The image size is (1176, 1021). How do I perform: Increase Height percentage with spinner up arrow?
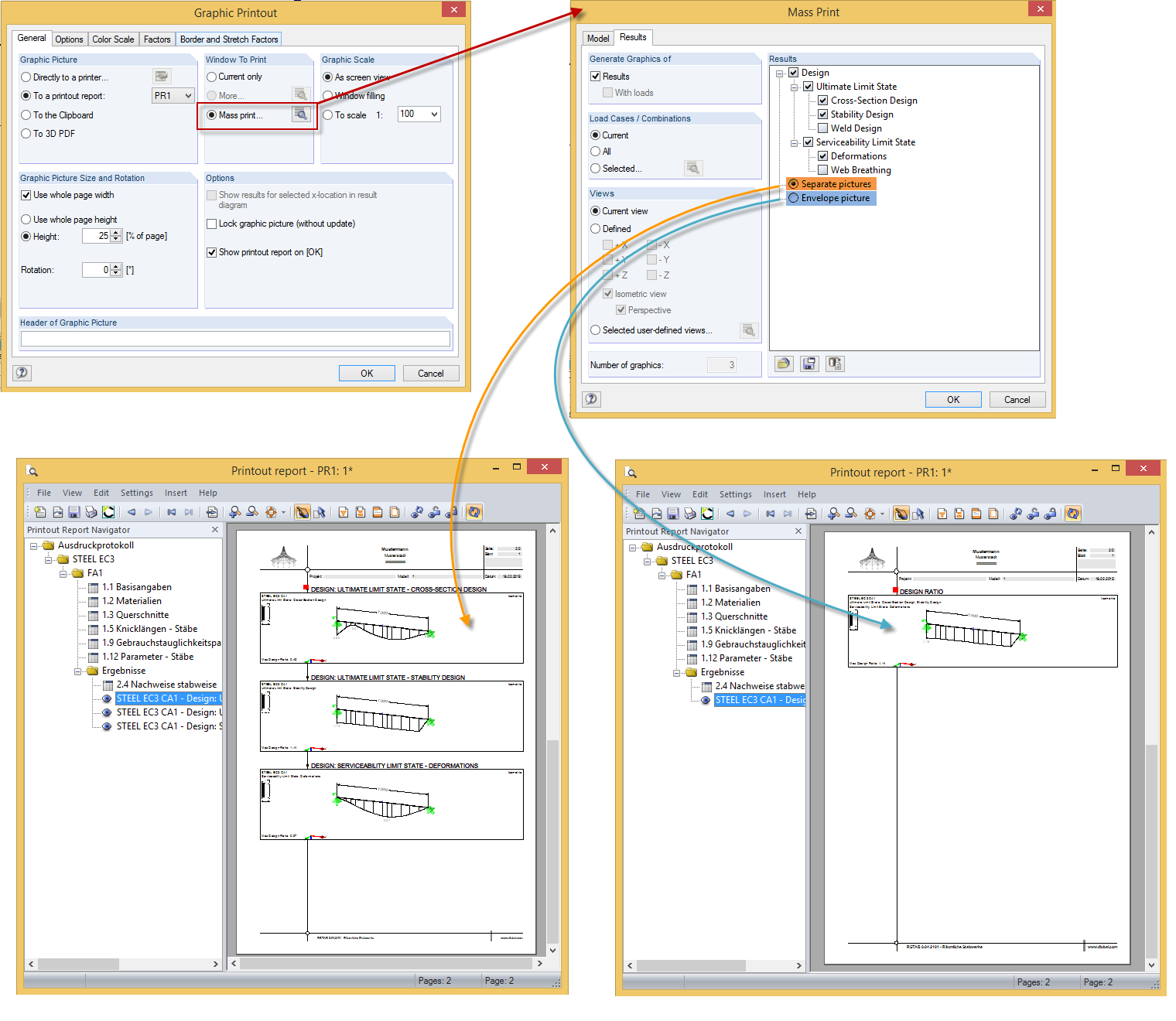click(116, 233)
